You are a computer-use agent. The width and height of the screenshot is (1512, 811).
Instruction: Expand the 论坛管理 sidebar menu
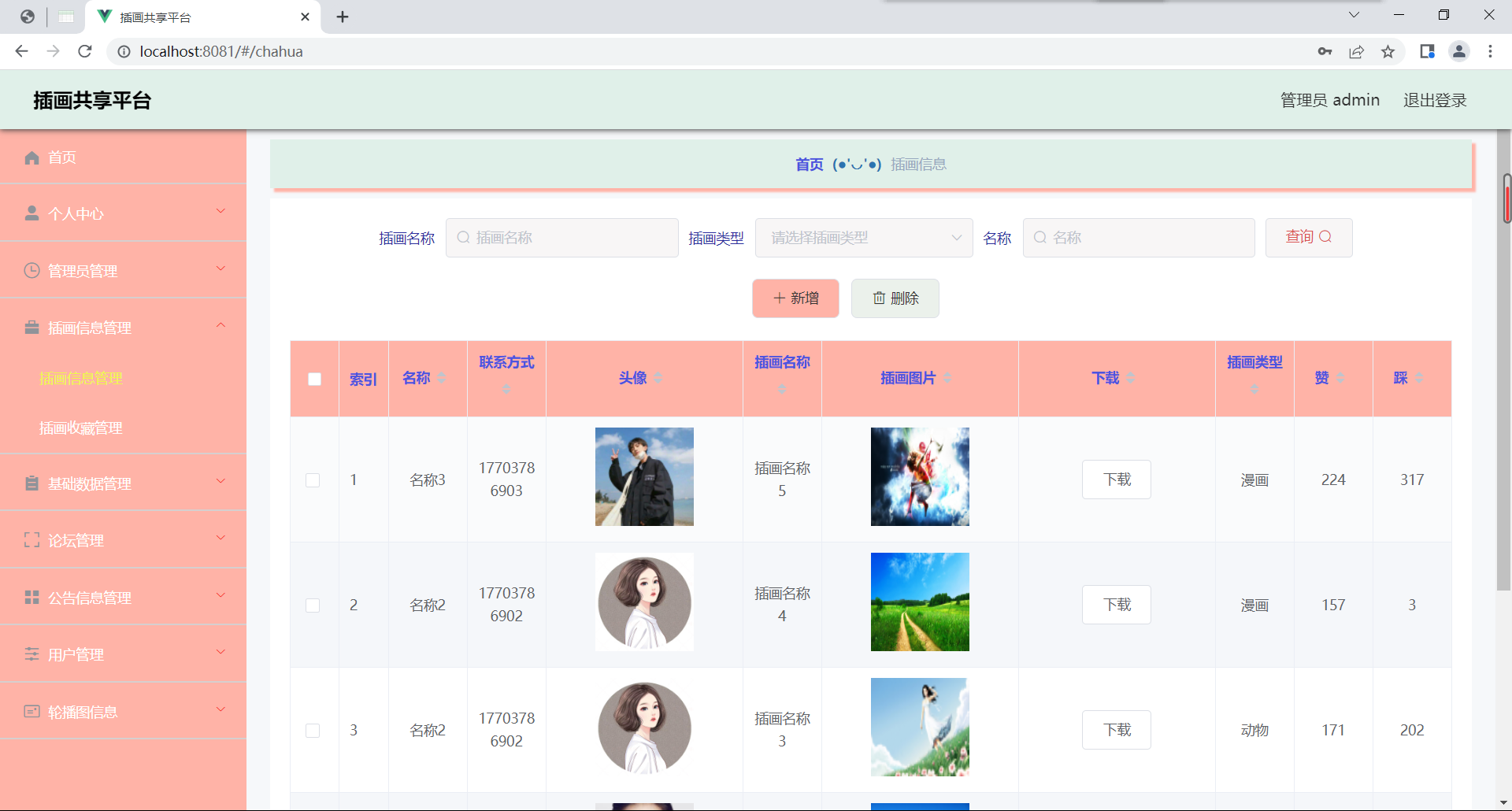220,538
